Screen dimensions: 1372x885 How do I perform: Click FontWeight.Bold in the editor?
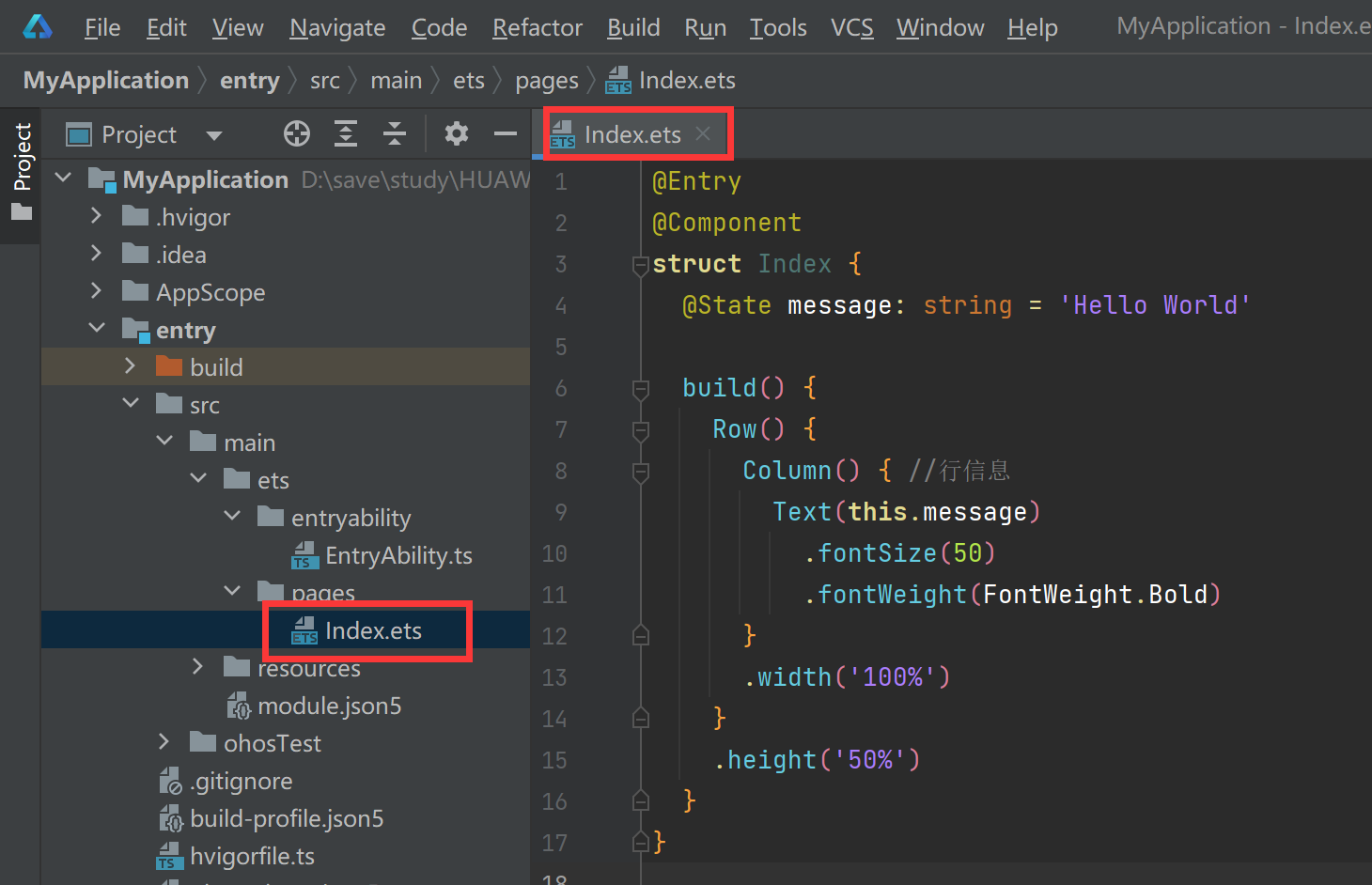click(1095, 595)
